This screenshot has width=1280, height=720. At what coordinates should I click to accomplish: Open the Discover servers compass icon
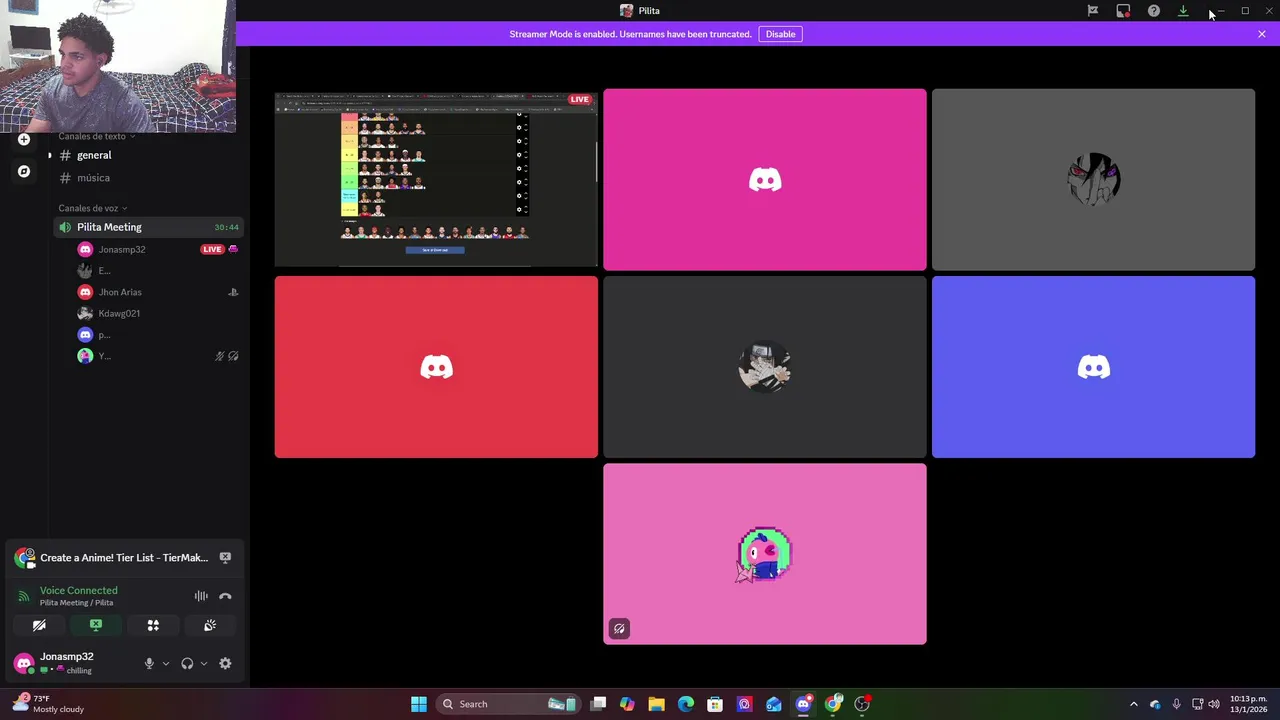24,171
